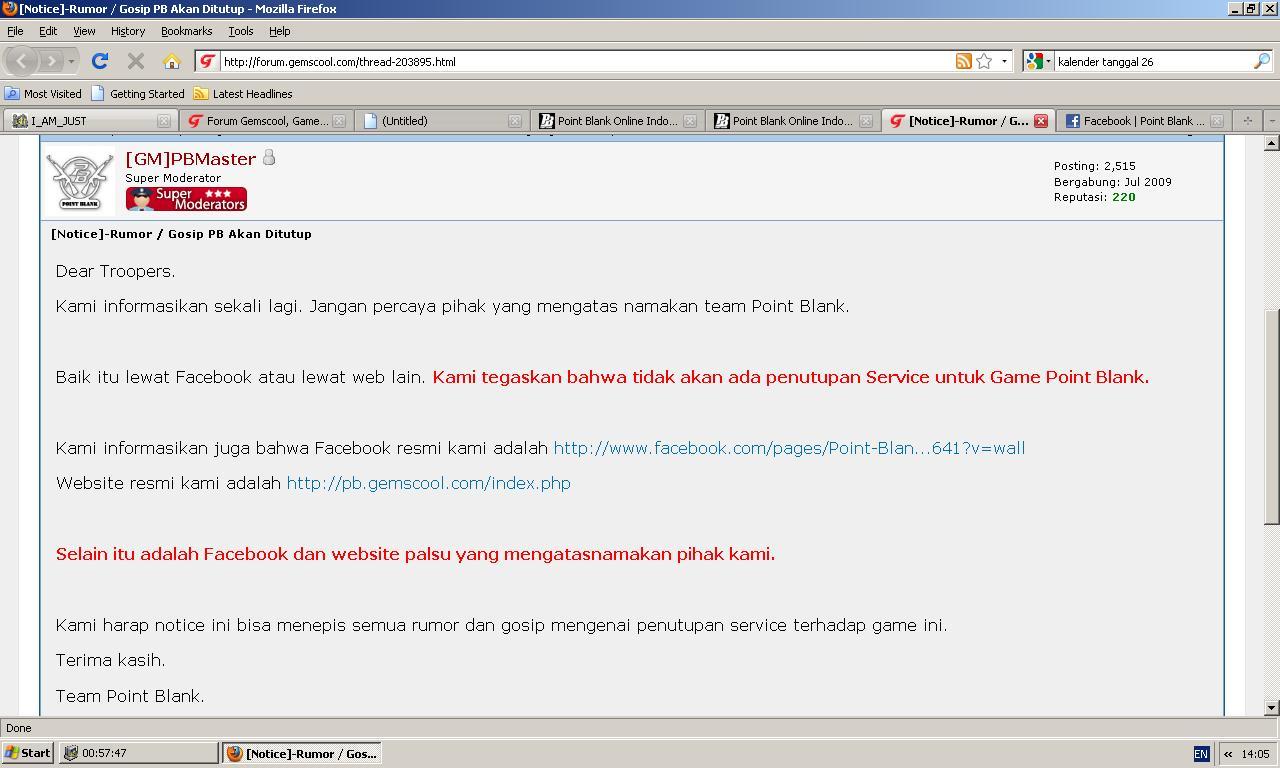Subscribe via the RSS feed icon
The height and width of the screenshot is (768, 1280).
[x=963, y=61]
